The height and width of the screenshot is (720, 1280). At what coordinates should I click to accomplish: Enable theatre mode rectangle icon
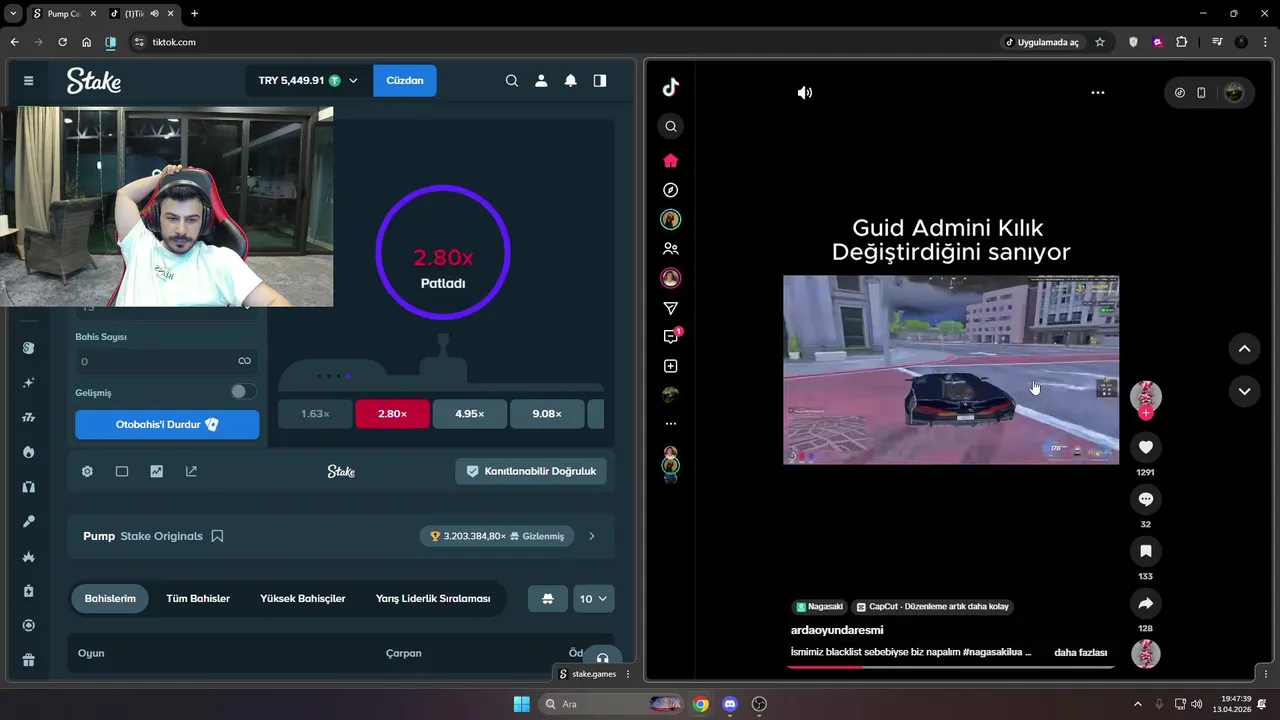point(122,471)
